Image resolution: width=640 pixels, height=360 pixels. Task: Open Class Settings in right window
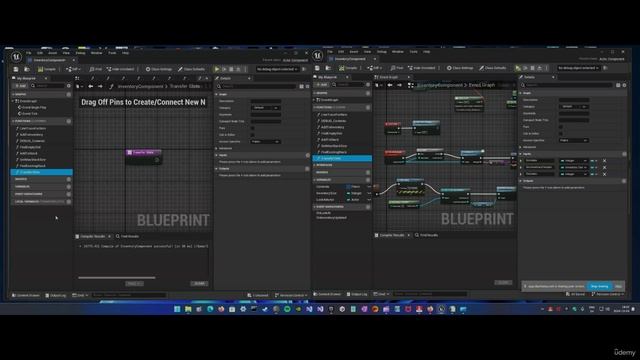(x=460, y=68)
